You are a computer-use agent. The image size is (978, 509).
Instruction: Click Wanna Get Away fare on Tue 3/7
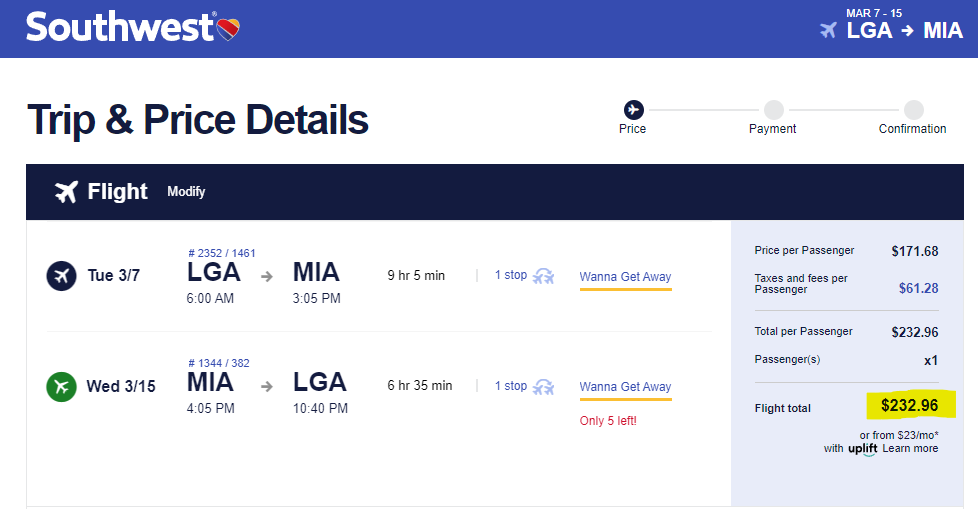click(x=625, y=277)
